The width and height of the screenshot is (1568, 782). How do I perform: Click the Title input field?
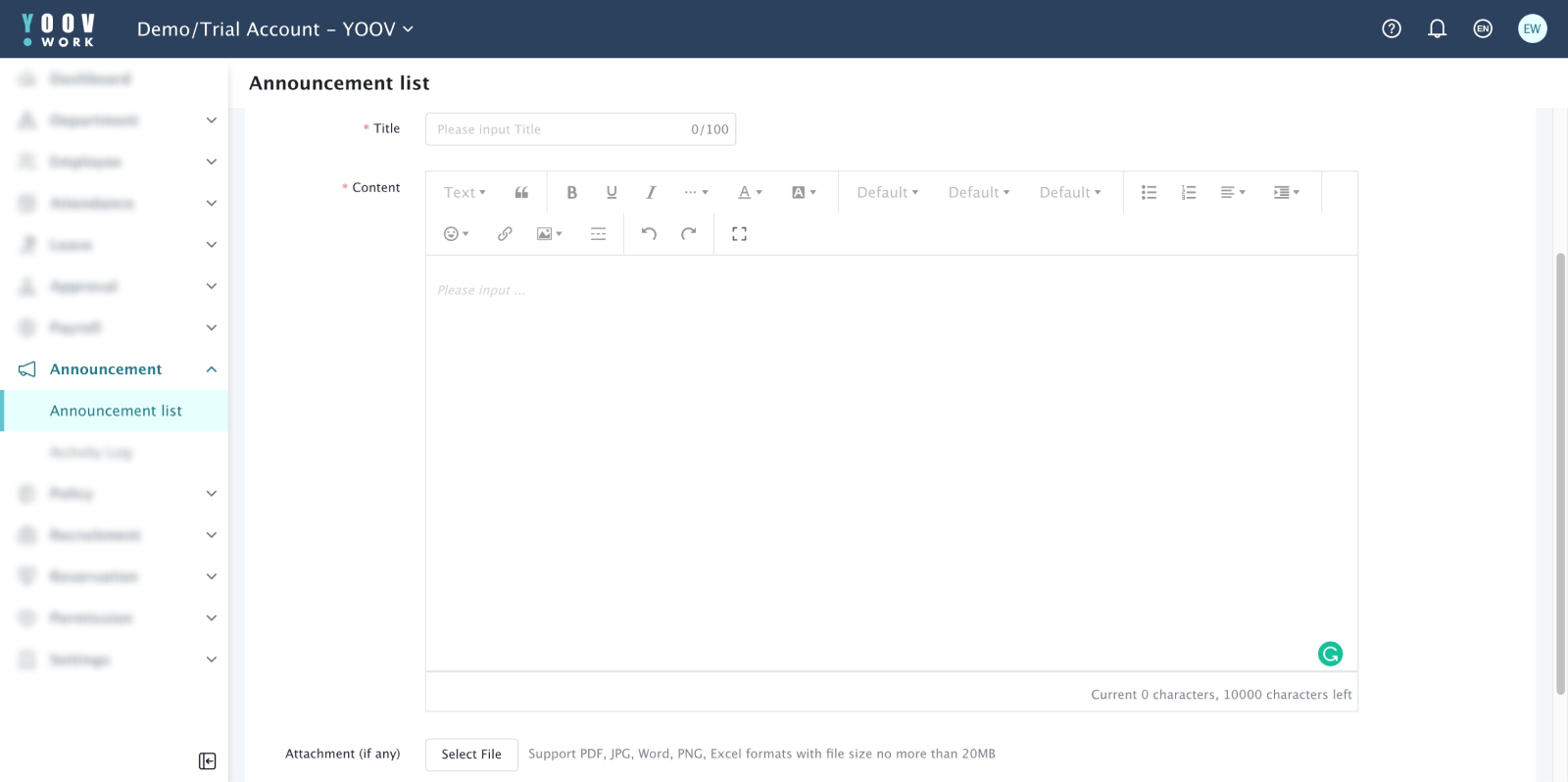(x=580, y=129)
